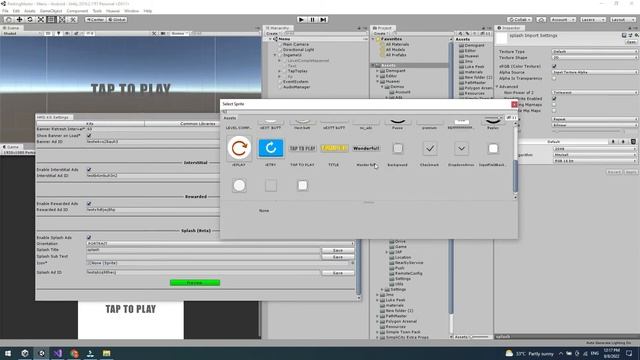Toggle Read/Write Enabled checkbox
This screenshot has height=360, width=640.
click(x=554, y=98)
